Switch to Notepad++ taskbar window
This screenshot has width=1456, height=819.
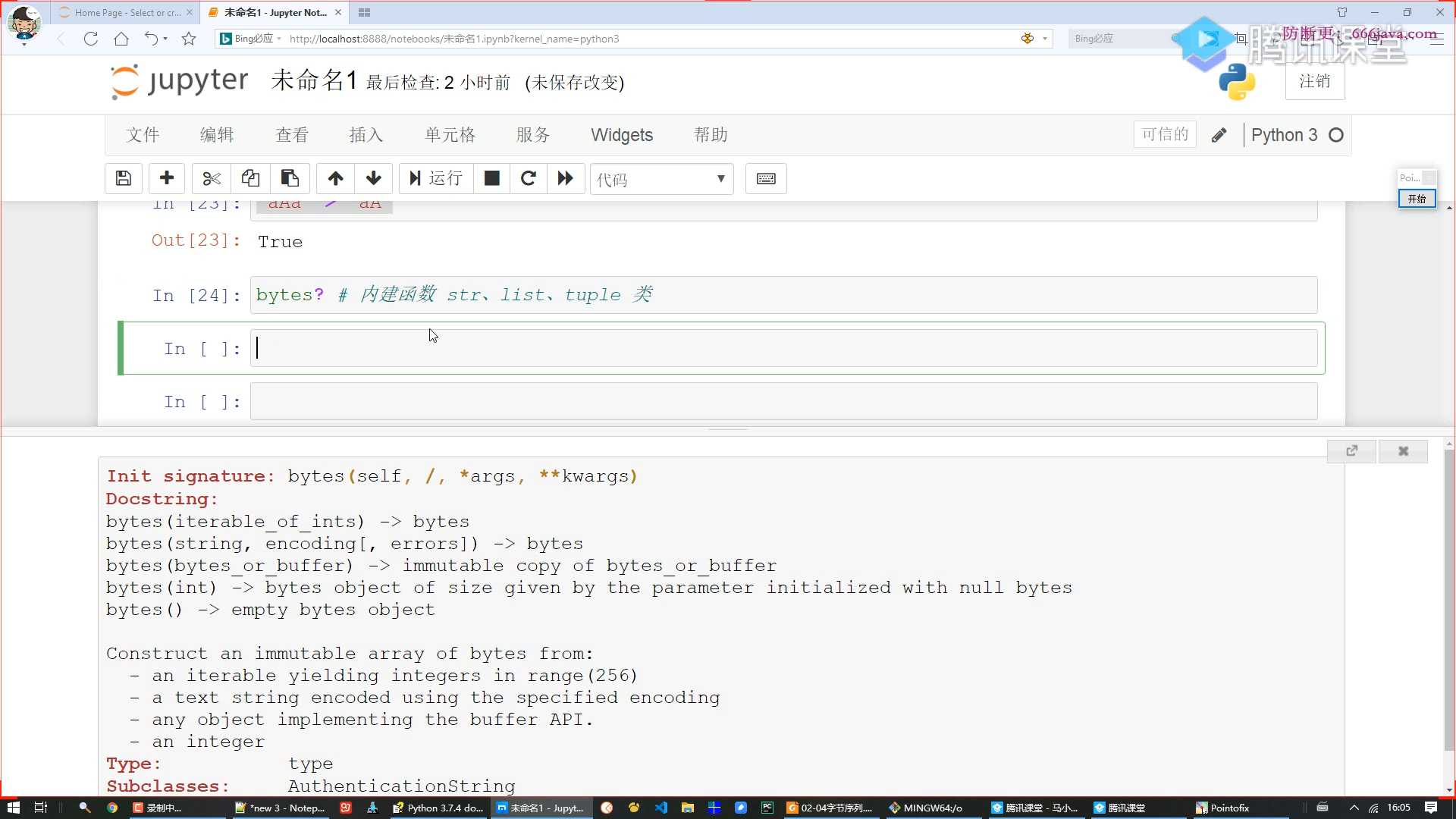pos(281,808)
